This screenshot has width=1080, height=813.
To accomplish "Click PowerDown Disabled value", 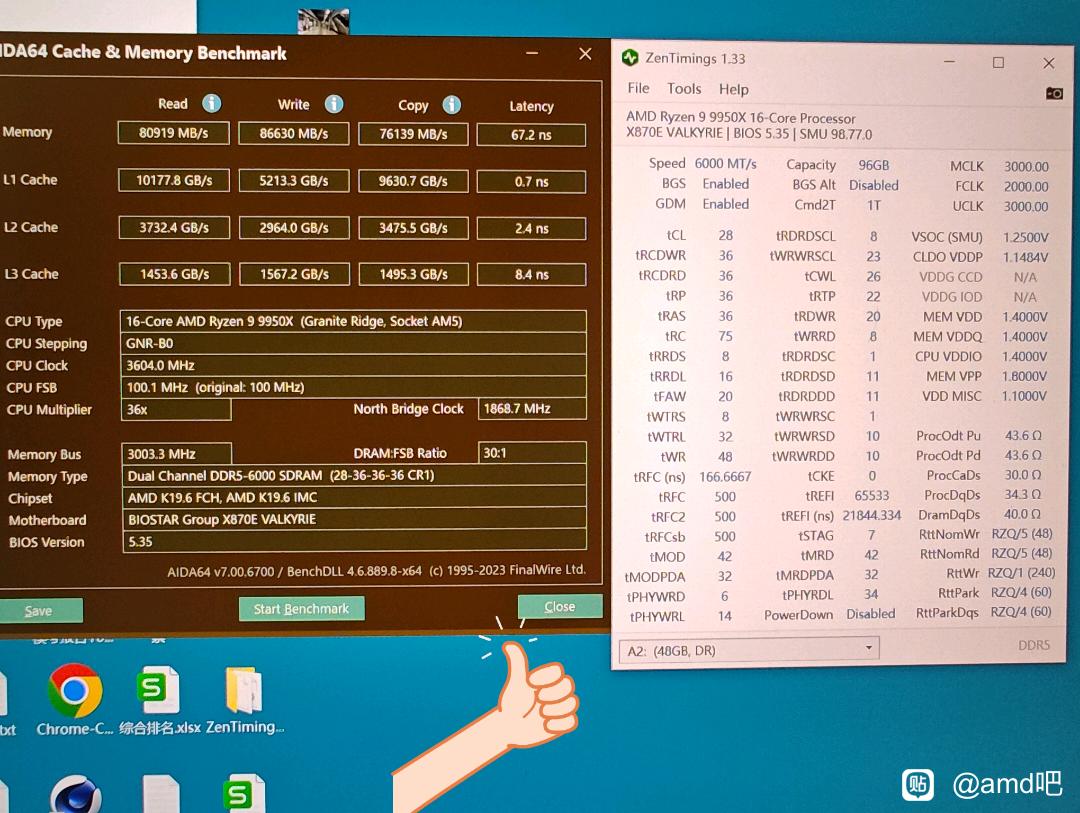I will click(871, 614).
